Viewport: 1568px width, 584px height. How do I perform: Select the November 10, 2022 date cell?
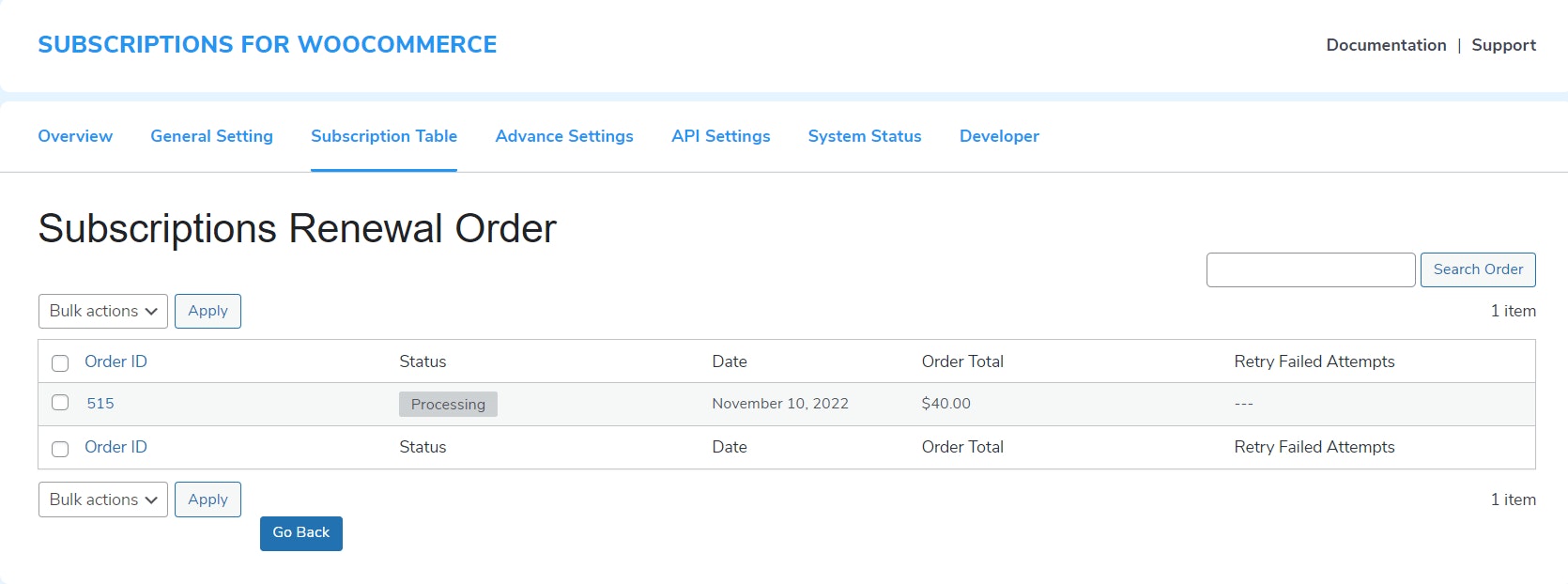(780, 404)
